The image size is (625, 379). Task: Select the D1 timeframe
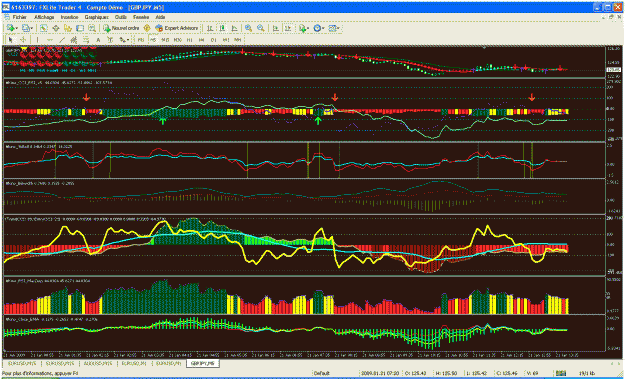[214, 40]
